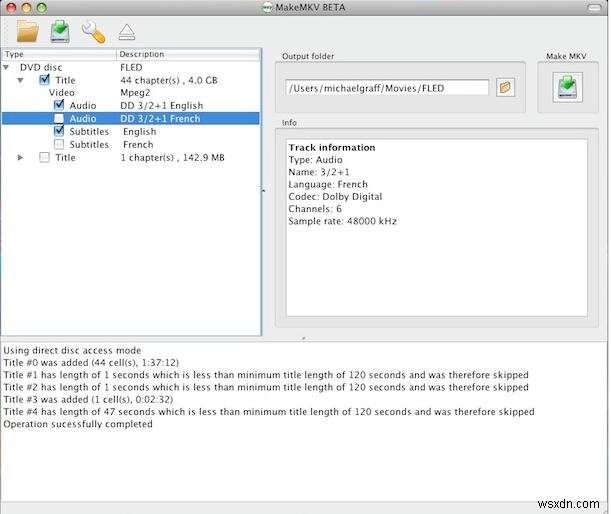This screenshot has width=611, height=514.
Task: Select the 1 chapter(s), 142.9 MB text
Action: pos(172,158)
